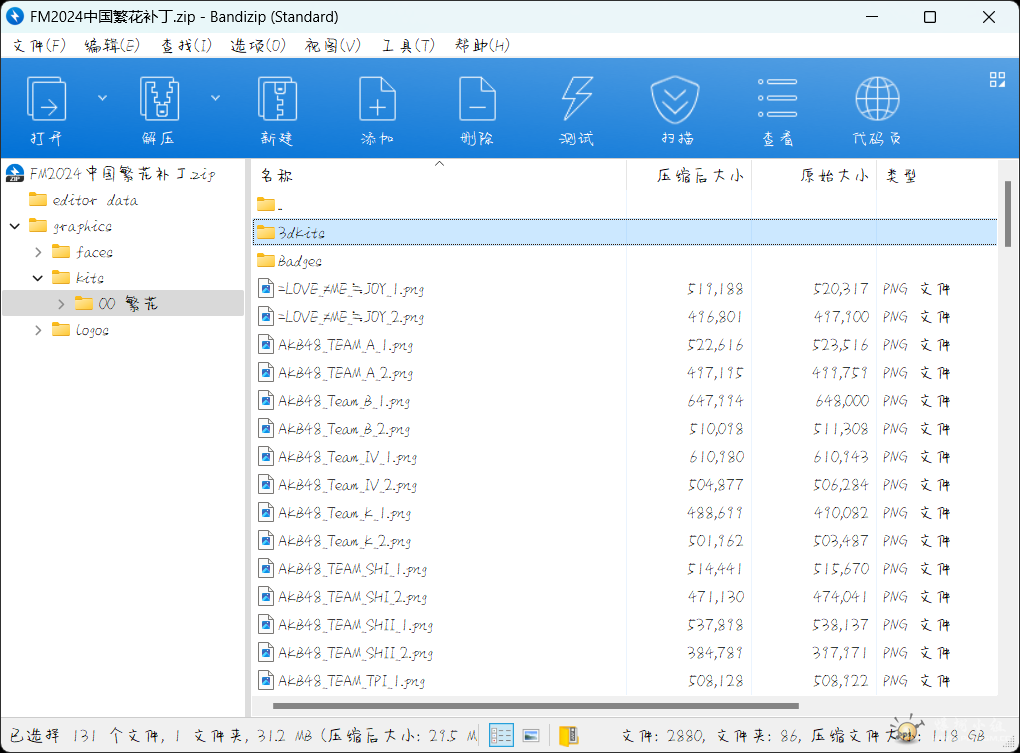1020x753 pixels.
Task: Select the Badges folder in file list
Action: 299,261
